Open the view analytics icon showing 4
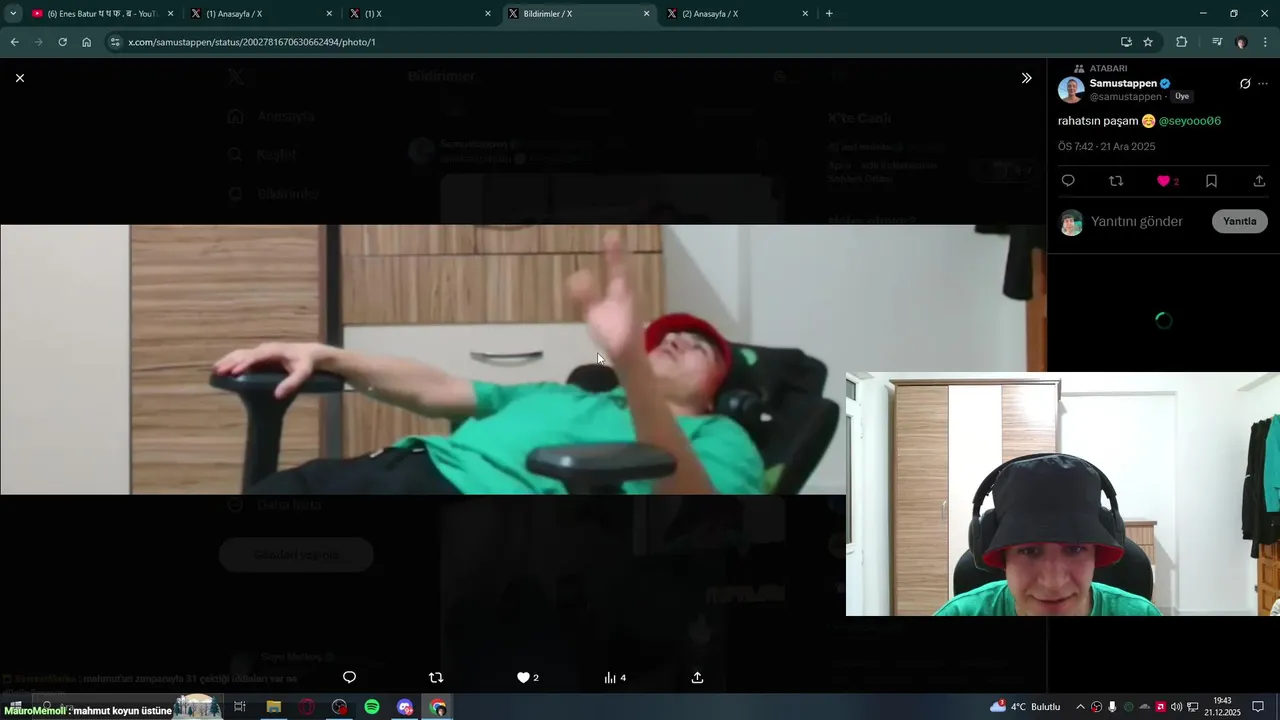 [x=610, y=677]
